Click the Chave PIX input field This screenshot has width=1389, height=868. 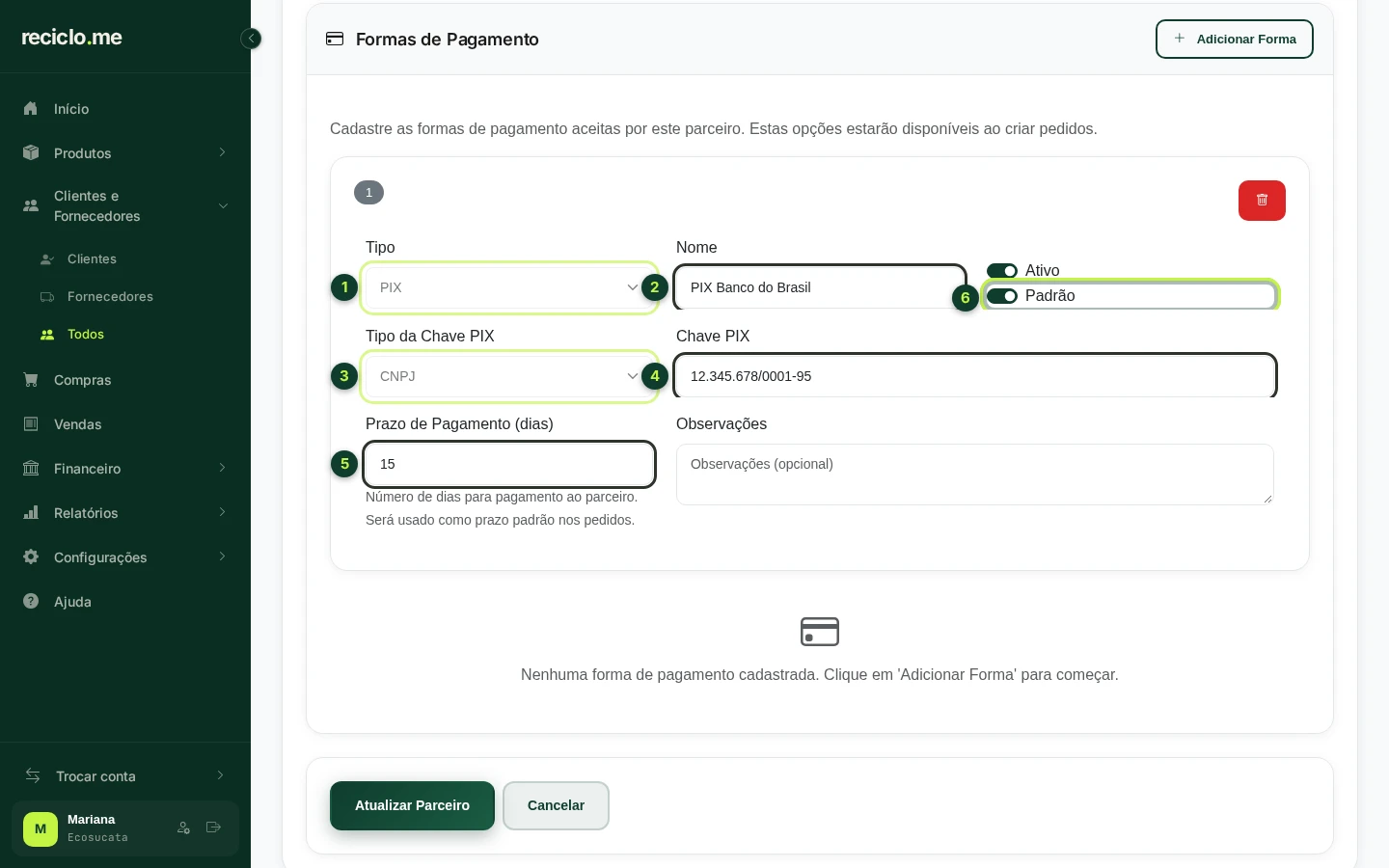pos(975,376)
